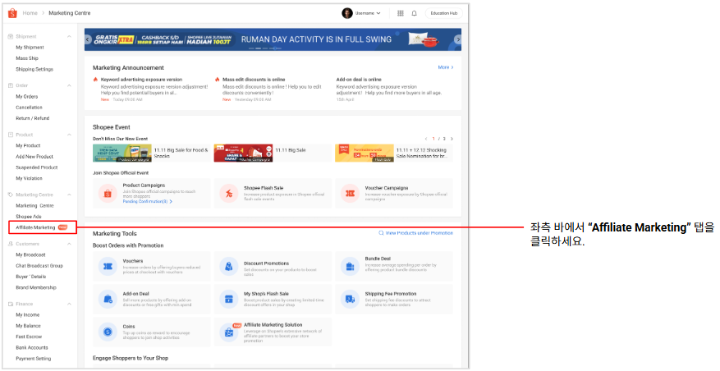Viewport: 720px width, 371px height.
Task: Select Add New Product in sidebar
Action: tap(34, 157)
